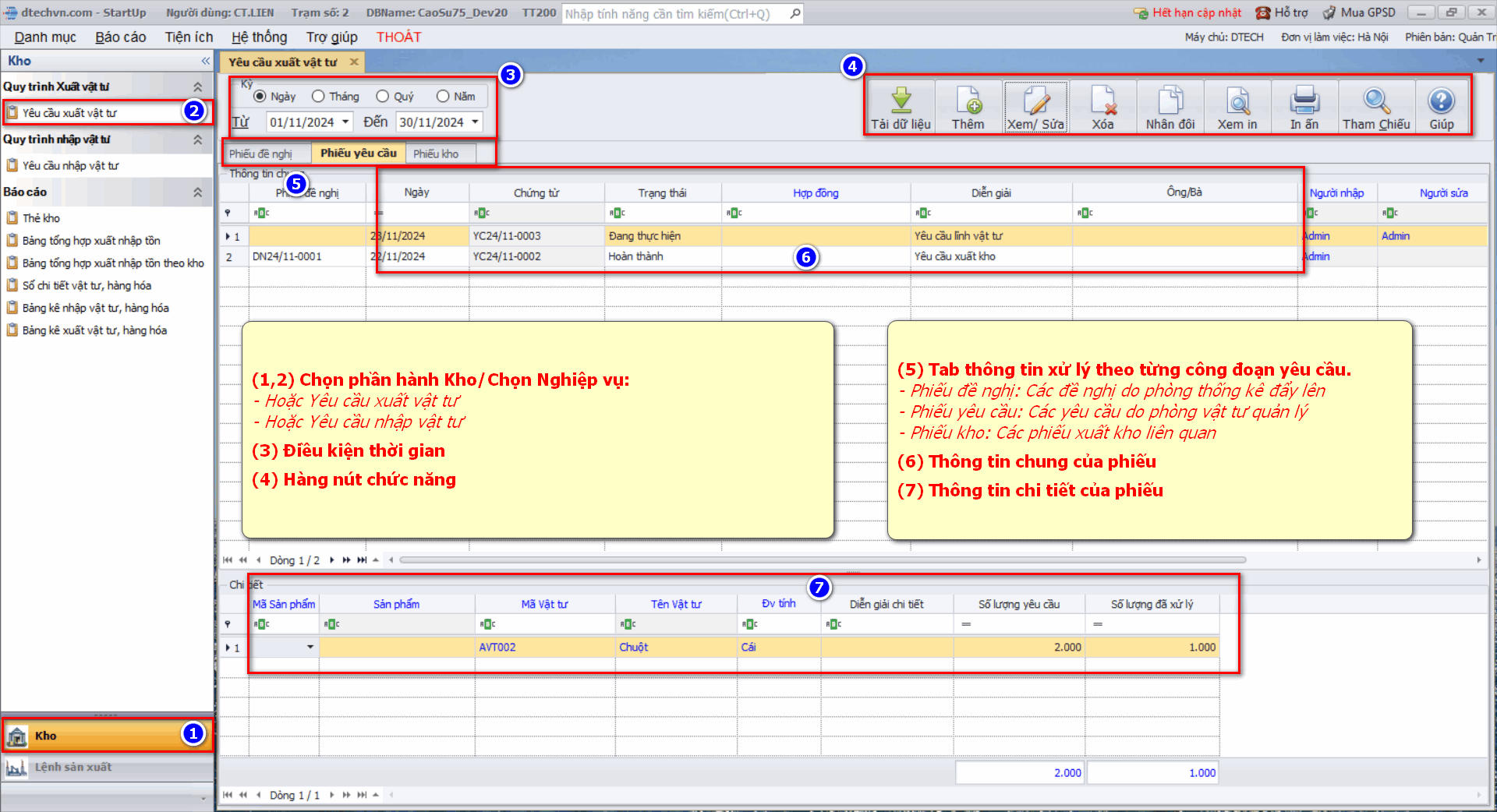The width and height of the screenshot is (1497, 812).
Task: Click the Tải dữ liệu download icon
Action: coord(901,101)
